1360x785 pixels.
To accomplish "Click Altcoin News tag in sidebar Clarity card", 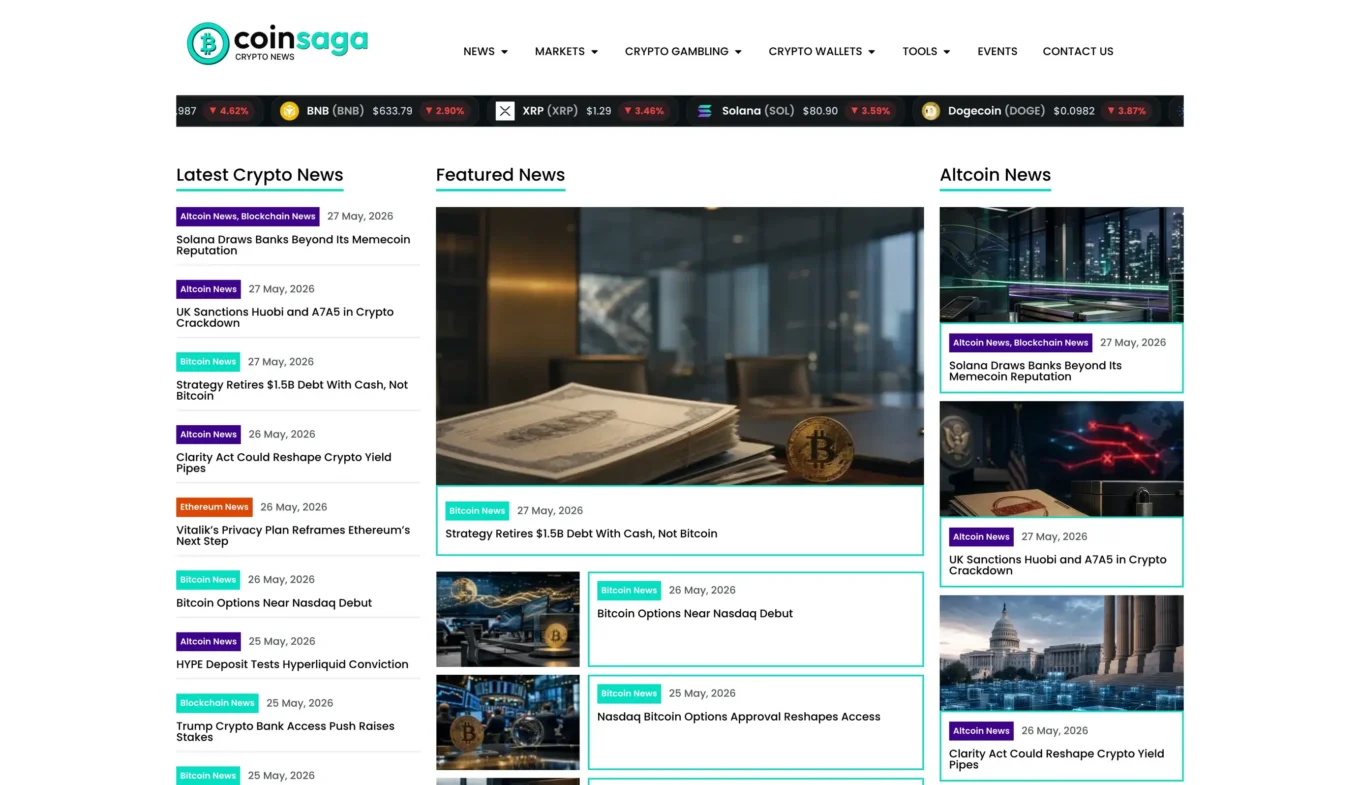I will pos(981,731).
